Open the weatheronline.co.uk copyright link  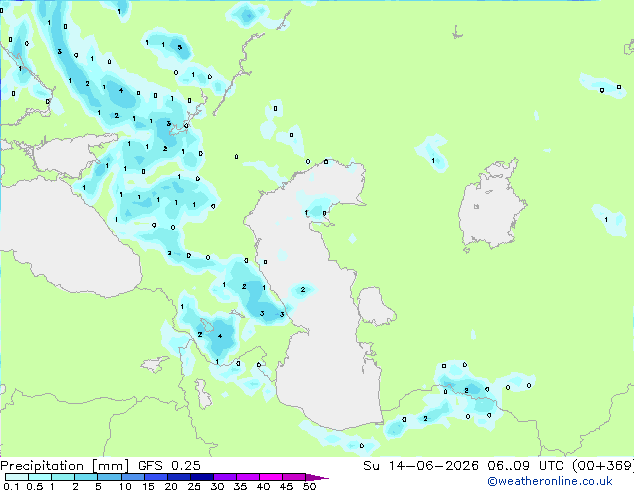(x=550, y=481)
